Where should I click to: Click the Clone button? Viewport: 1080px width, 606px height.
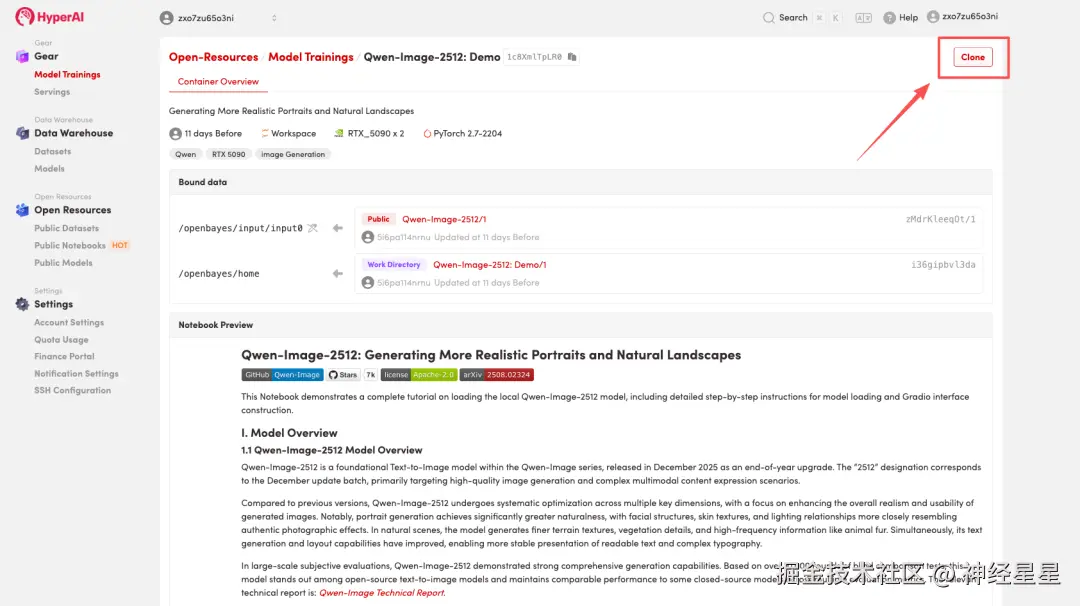[973, 57]
